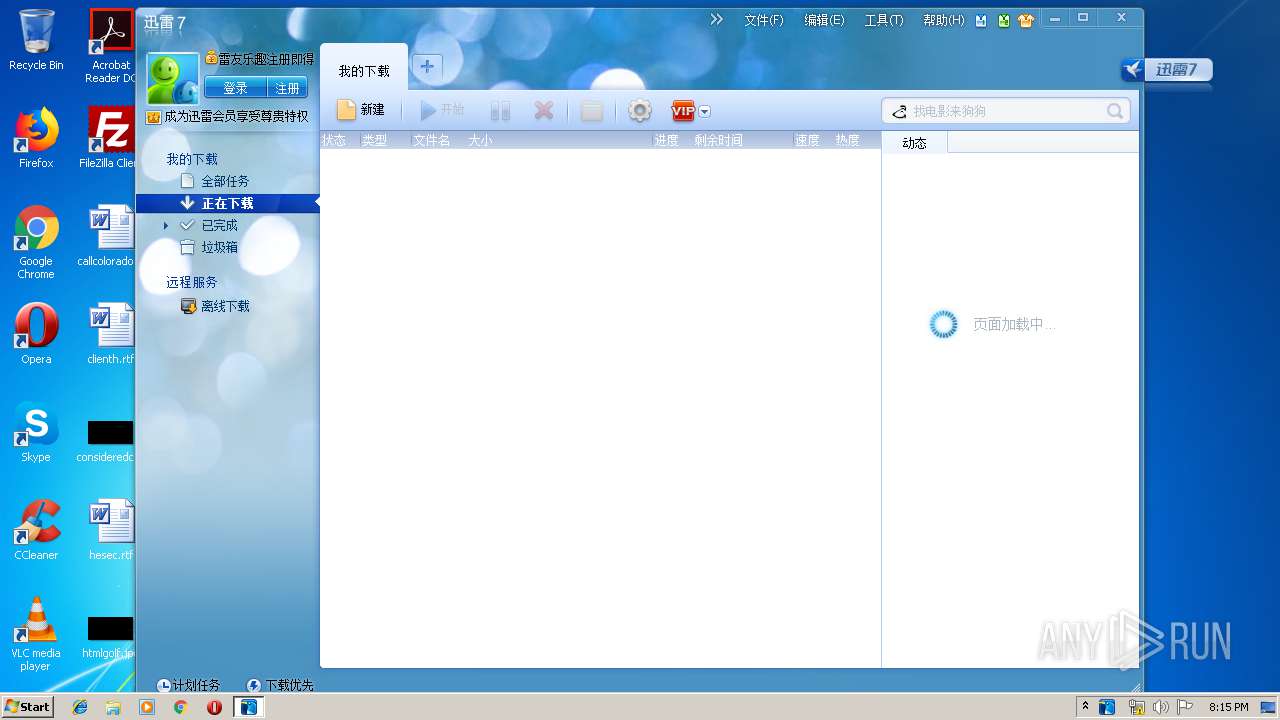Screen dimensions: 1280x720
Task: Select the 动态 tab
Action: [x=914, y=143]
